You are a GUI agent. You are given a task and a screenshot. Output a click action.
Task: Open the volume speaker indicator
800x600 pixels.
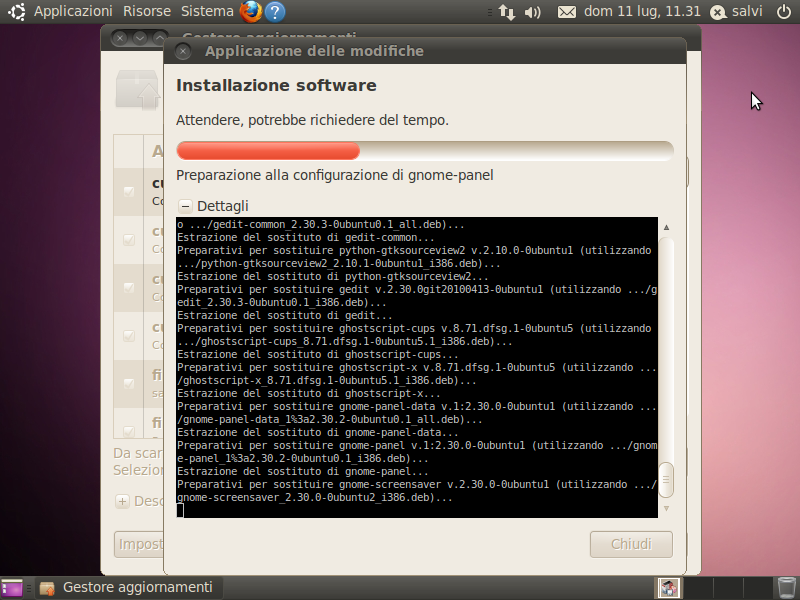pos(532,12)
